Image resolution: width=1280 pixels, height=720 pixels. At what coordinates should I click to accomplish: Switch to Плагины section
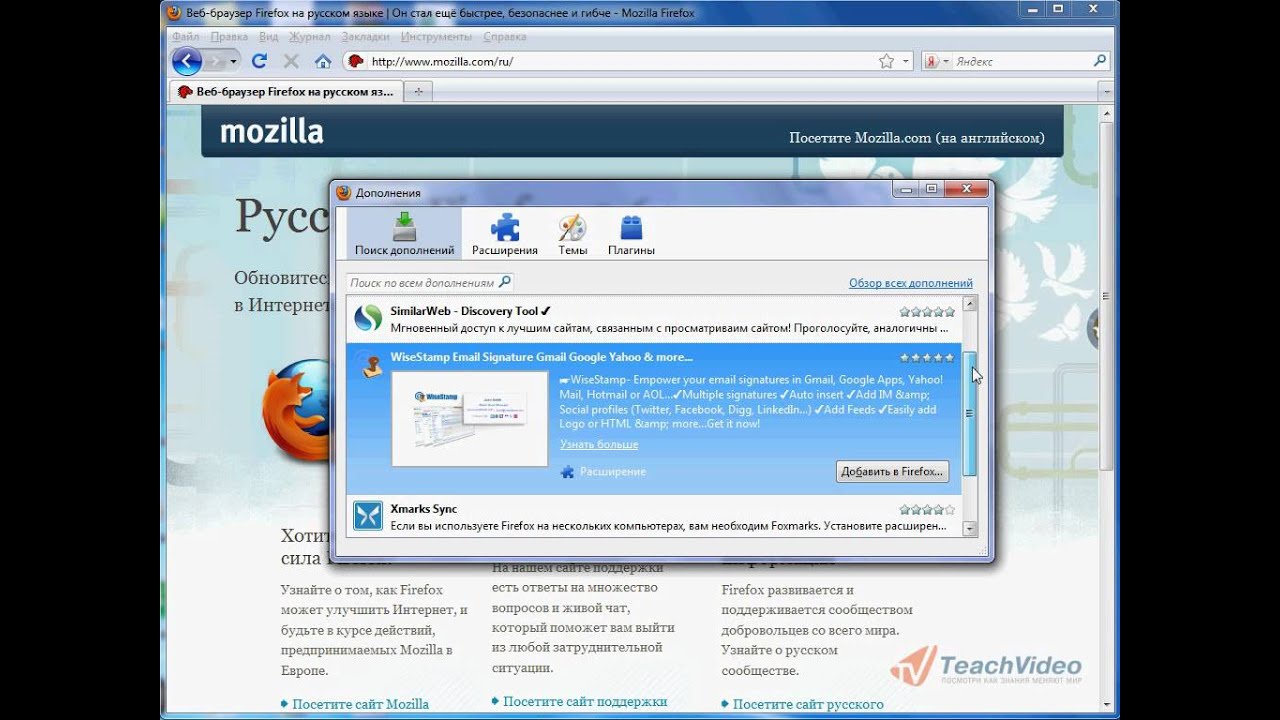coord(631,234)
